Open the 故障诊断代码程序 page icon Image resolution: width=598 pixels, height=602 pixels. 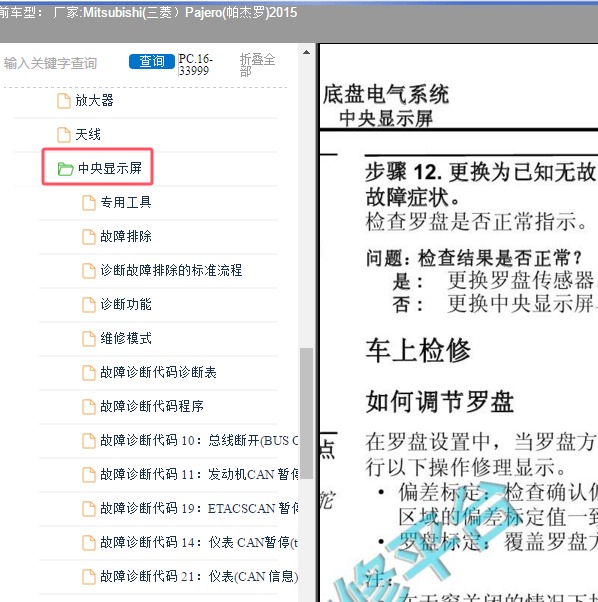click(x=89, y=407)
